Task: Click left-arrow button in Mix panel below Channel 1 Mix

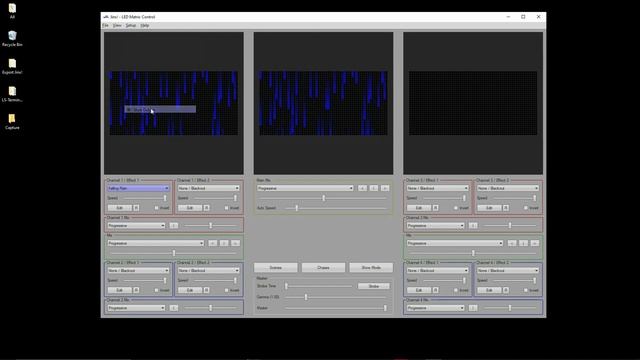Action: click(x=213, y=243)
